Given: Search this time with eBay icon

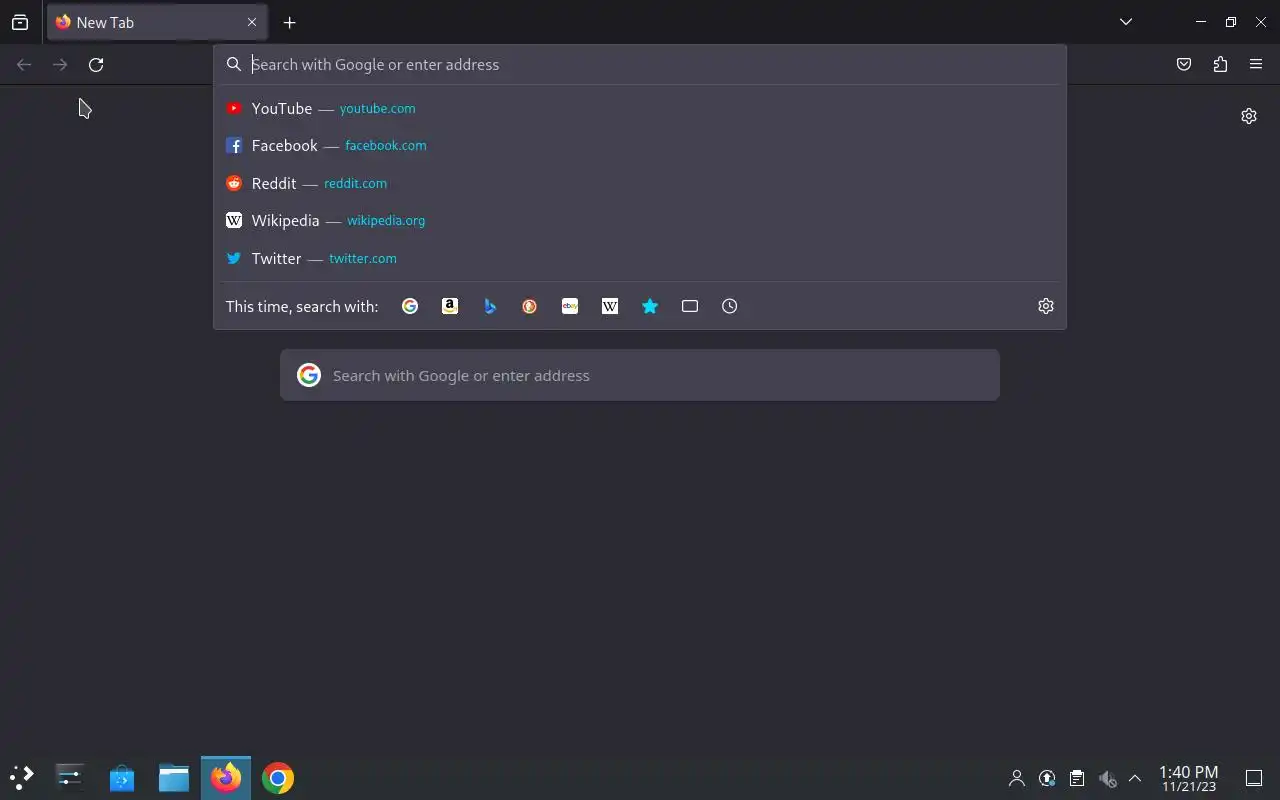Looking at the screenshot, I should (570, 306).
